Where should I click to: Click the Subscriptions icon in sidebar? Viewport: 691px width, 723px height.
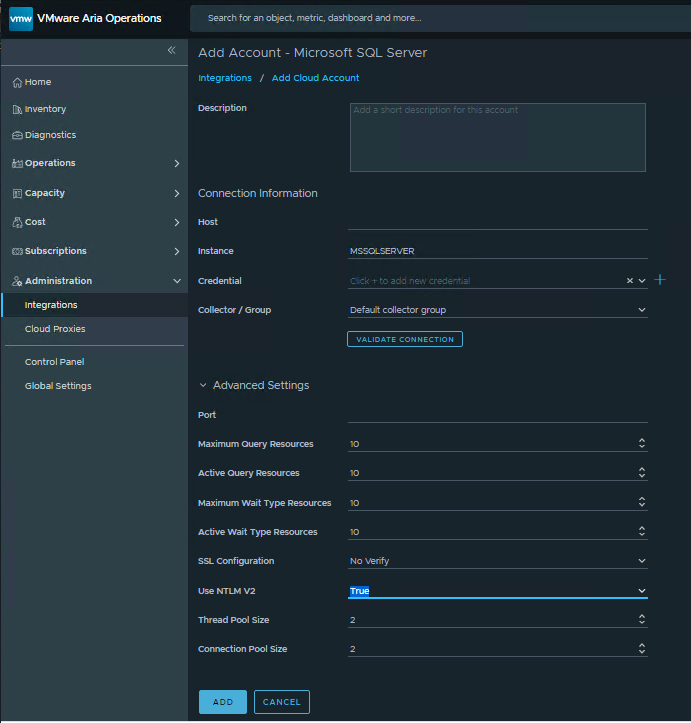(x=17, y=251)
